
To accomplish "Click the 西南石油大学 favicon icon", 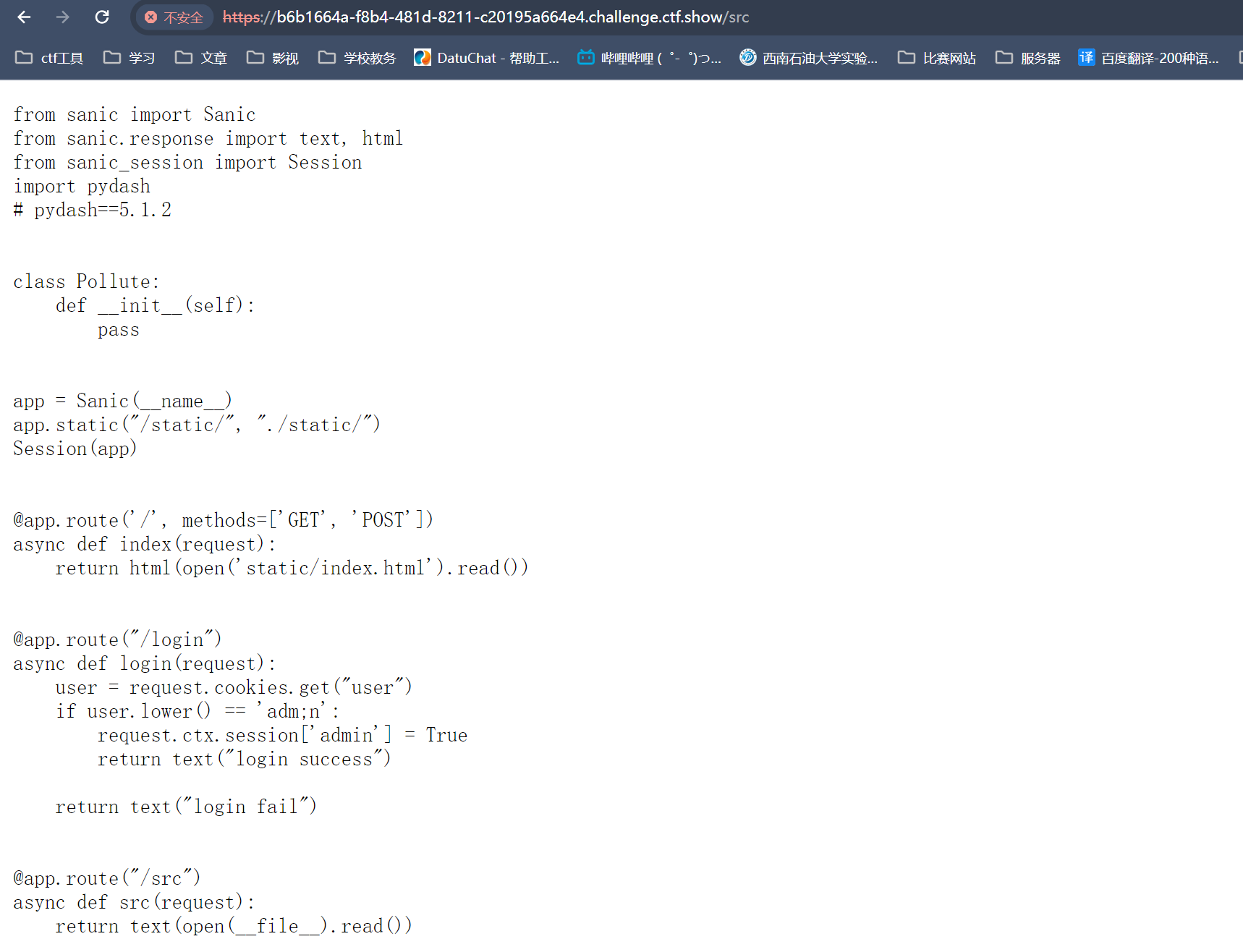I will [748, 57].
